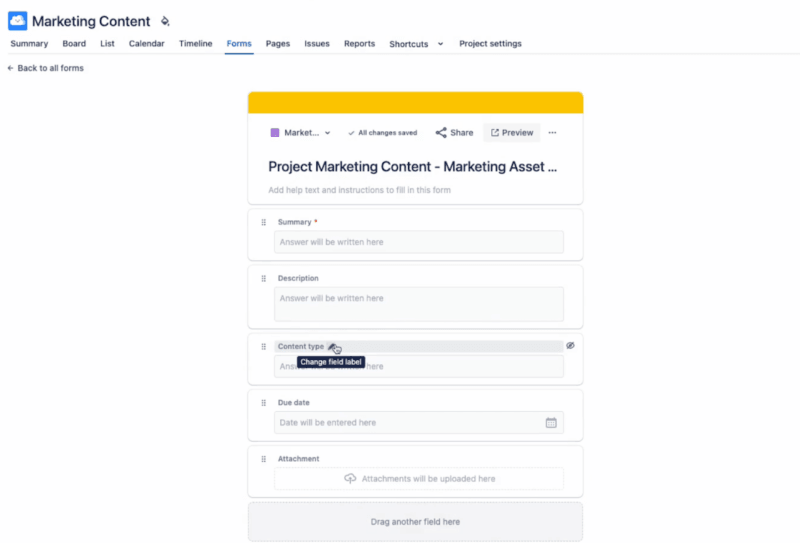800x543 pixels.
Task: Switch to the List tab
Action: 107,44
